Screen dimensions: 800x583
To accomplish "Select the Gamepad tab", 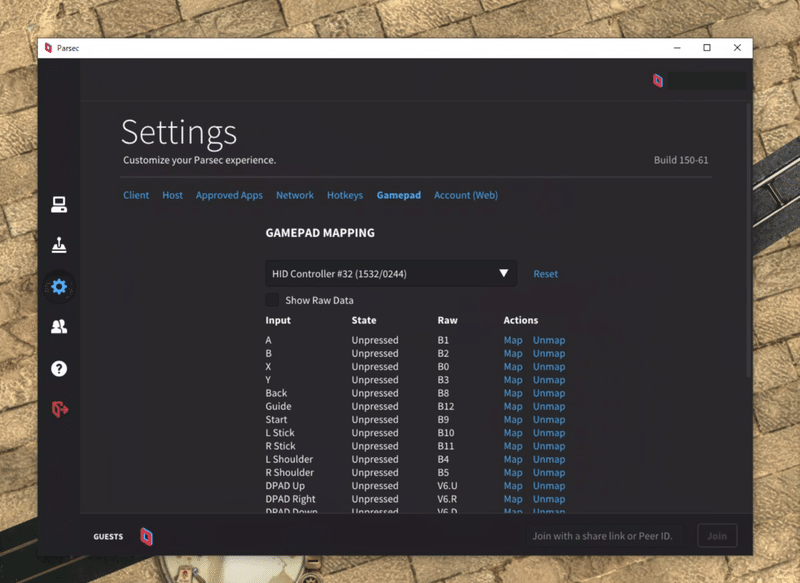I will (x=399, y=195).
